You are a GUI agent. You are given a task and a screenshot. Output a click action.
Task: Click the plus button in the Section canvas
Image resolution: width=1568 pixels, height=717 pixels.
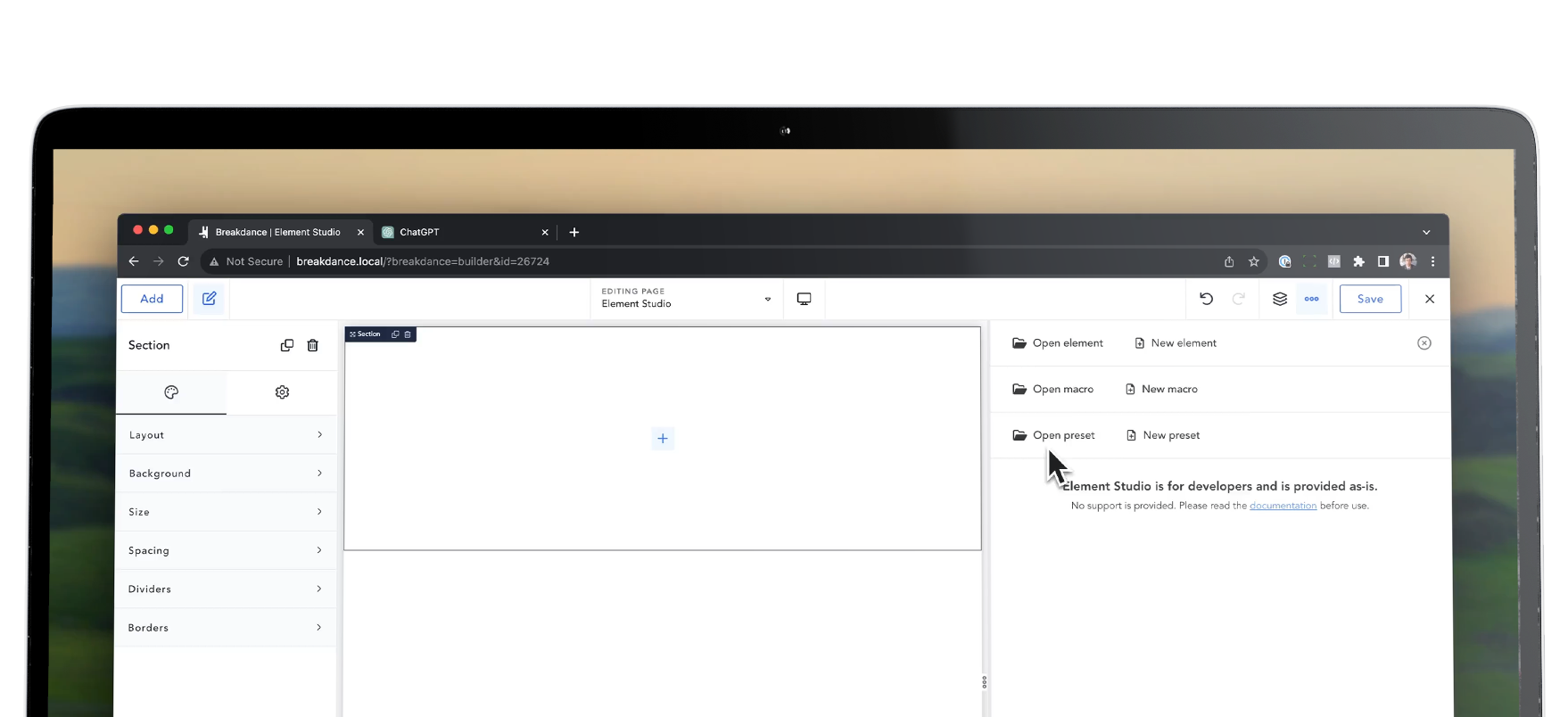pyautogui.click(x=663, y=438)
